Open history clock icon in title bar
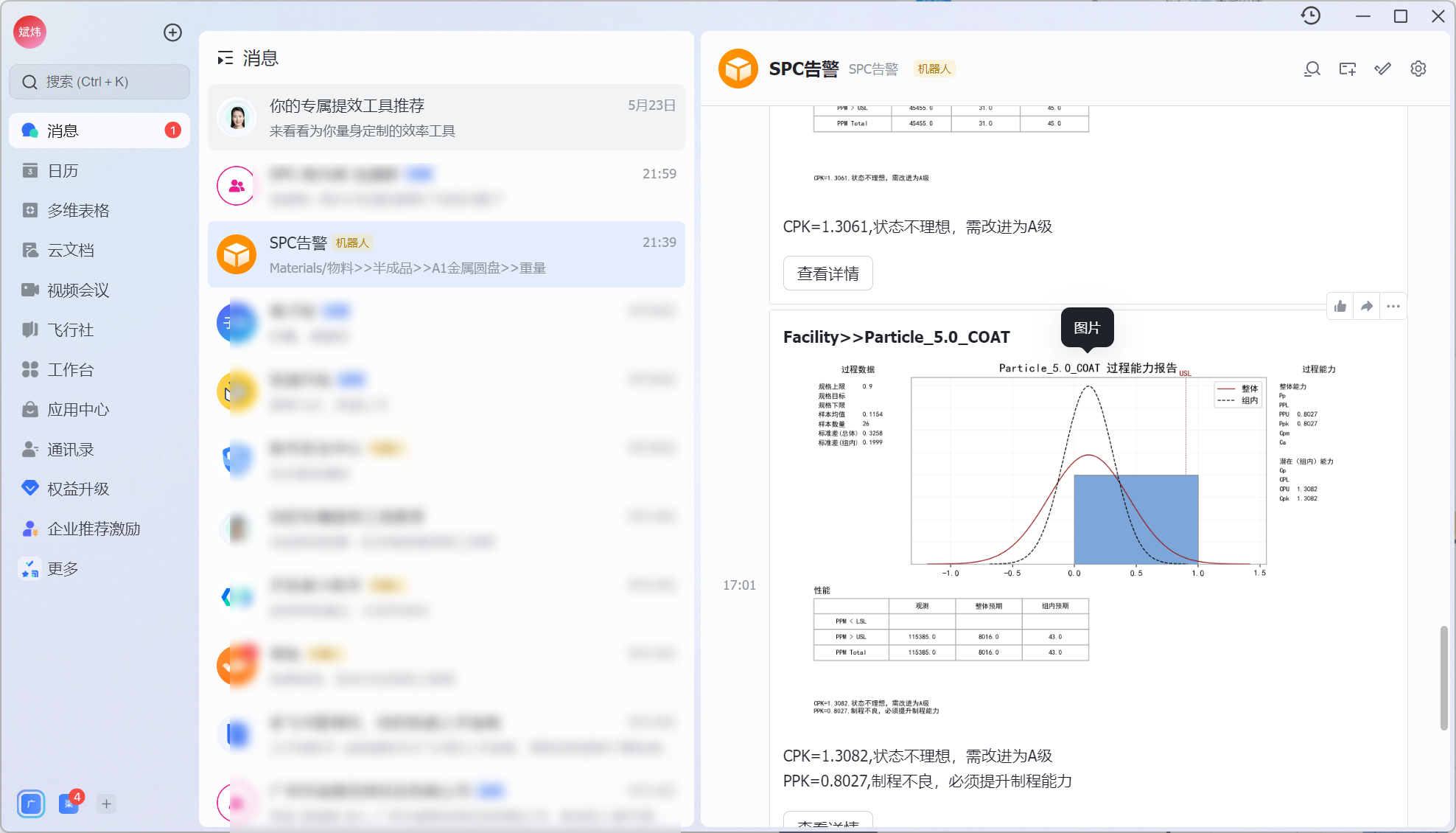Viewport: 1456px width, 833px height. (x=1310, y=16)
